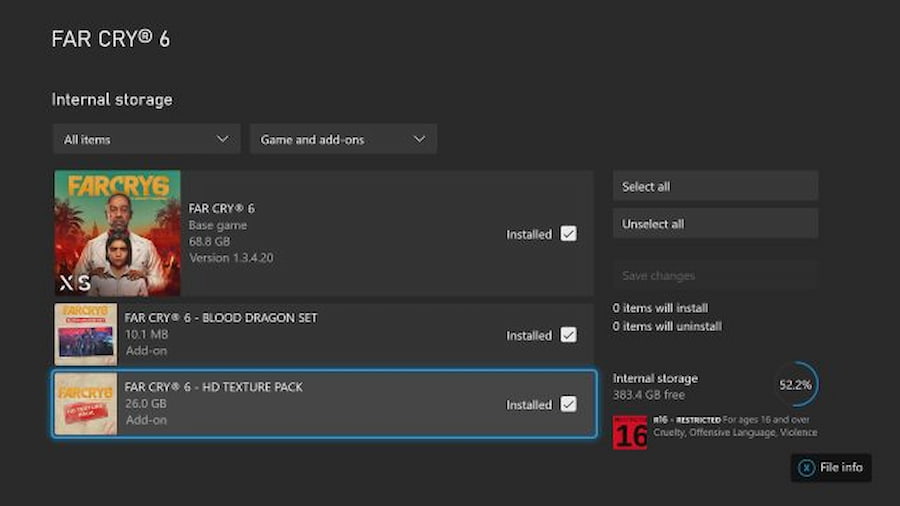Click the greyed-out Save changes button
Screen dimensions: 900x506
[715, 275]
